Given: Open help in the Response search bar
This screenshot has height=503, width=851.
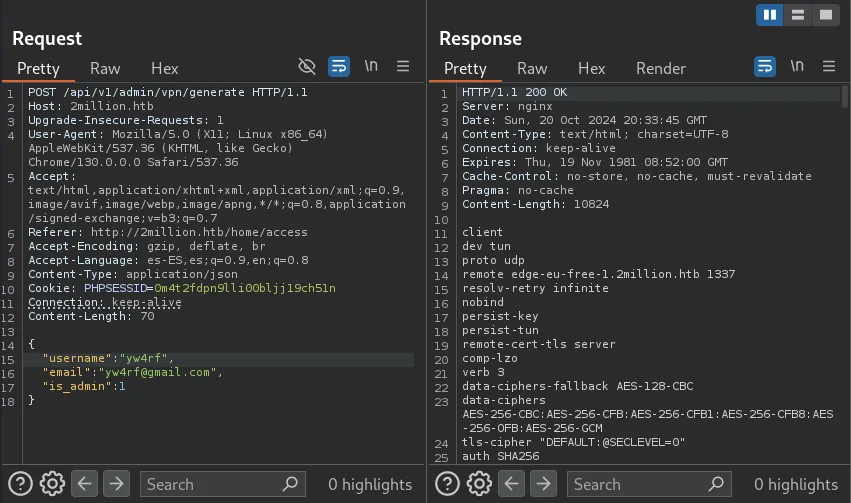Looking at the screenshot, I should [446, 484].
